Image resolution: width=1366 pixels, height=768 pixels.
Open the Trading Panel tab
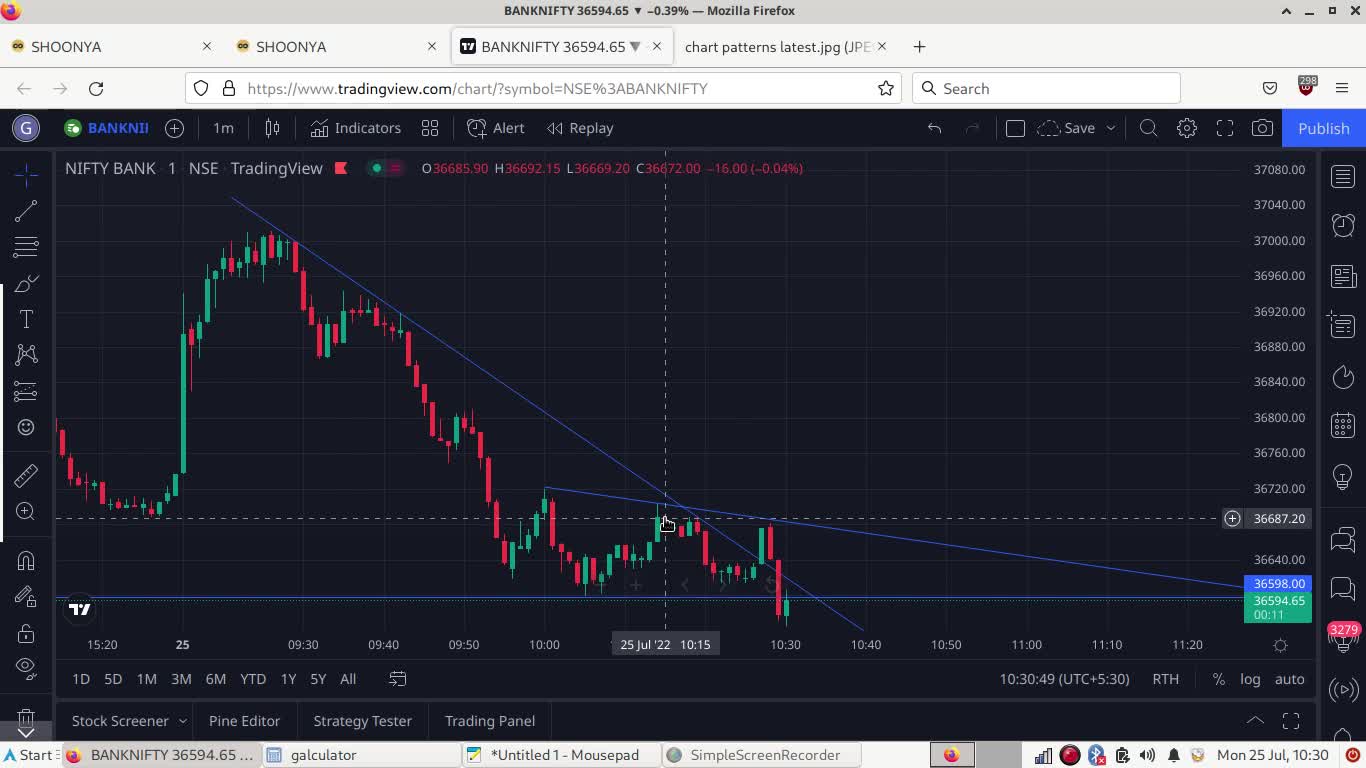coord(490,721)
